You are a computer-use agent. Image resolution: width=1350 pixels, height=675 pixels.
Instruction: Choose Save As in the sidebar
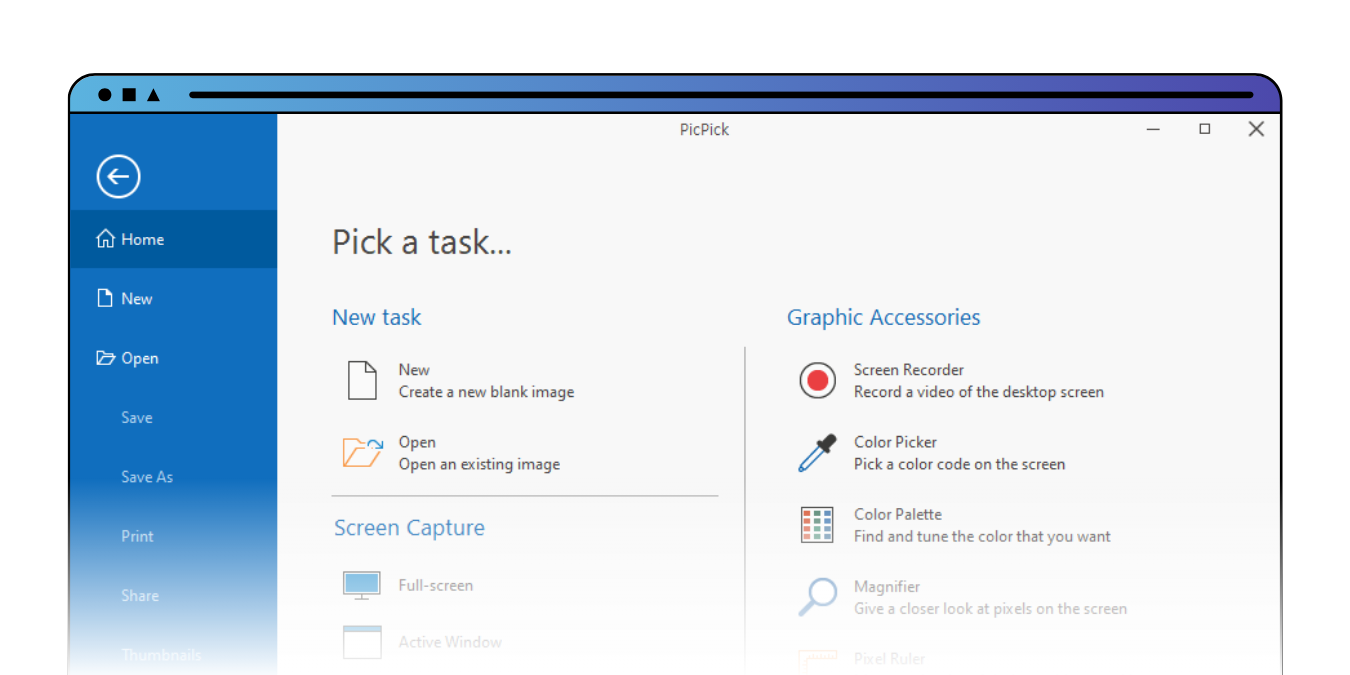(147, 477)
